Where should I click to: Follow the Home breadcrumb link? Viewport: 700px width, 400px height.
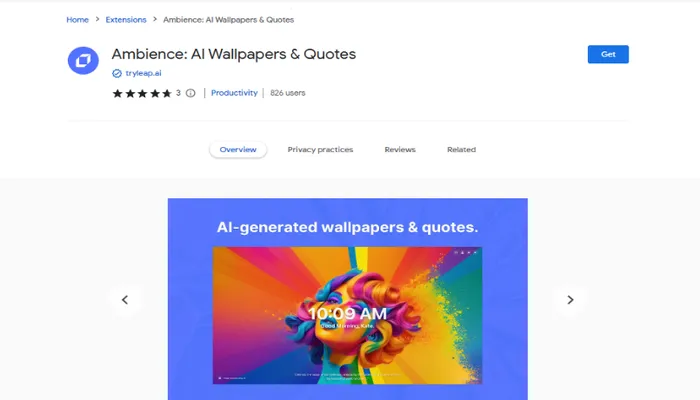pyautogui.click(x=78, y=20)
